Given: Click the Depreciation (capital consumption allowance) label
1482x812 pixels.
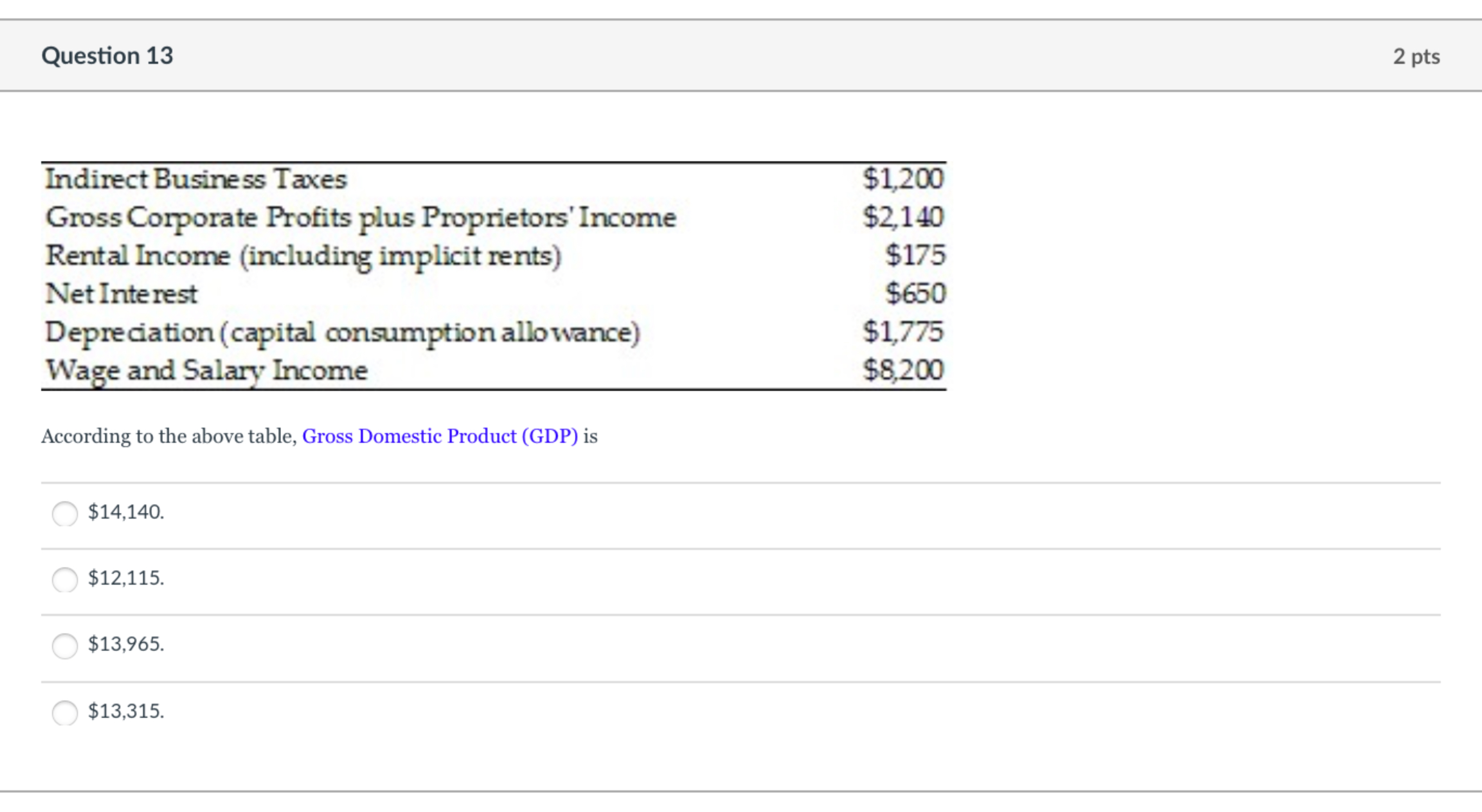Looking at the screenshot, I should tap(342, 332).
